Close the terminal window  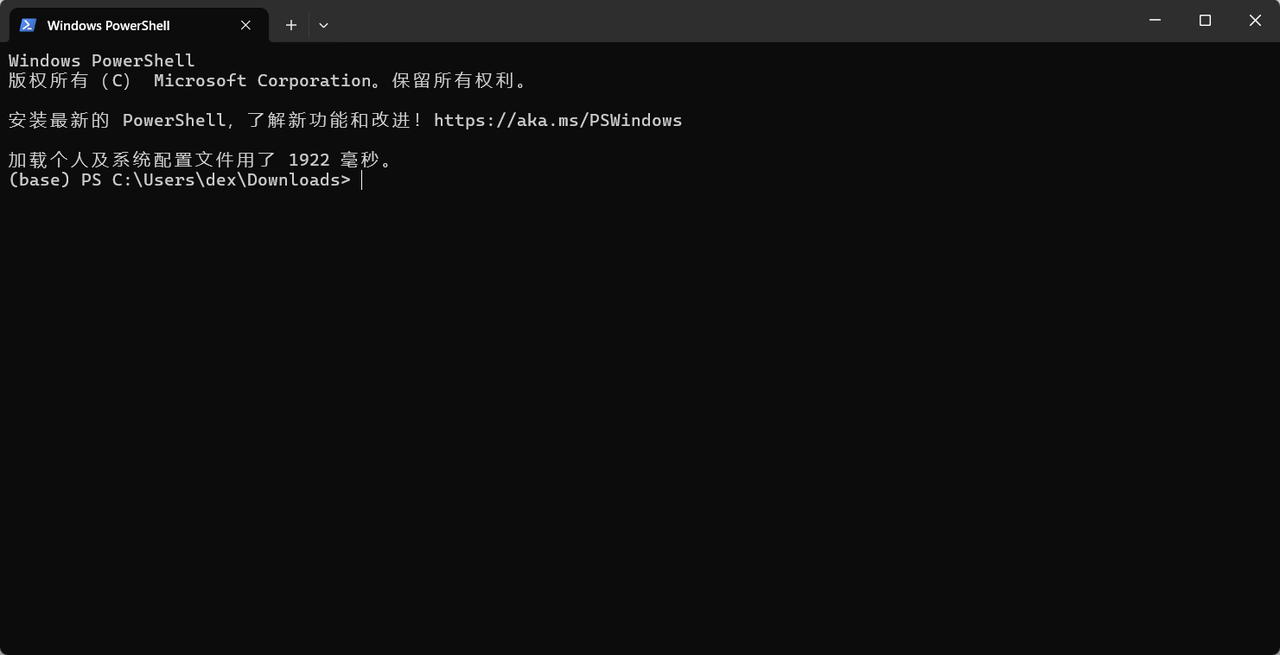pos(1255,21)
